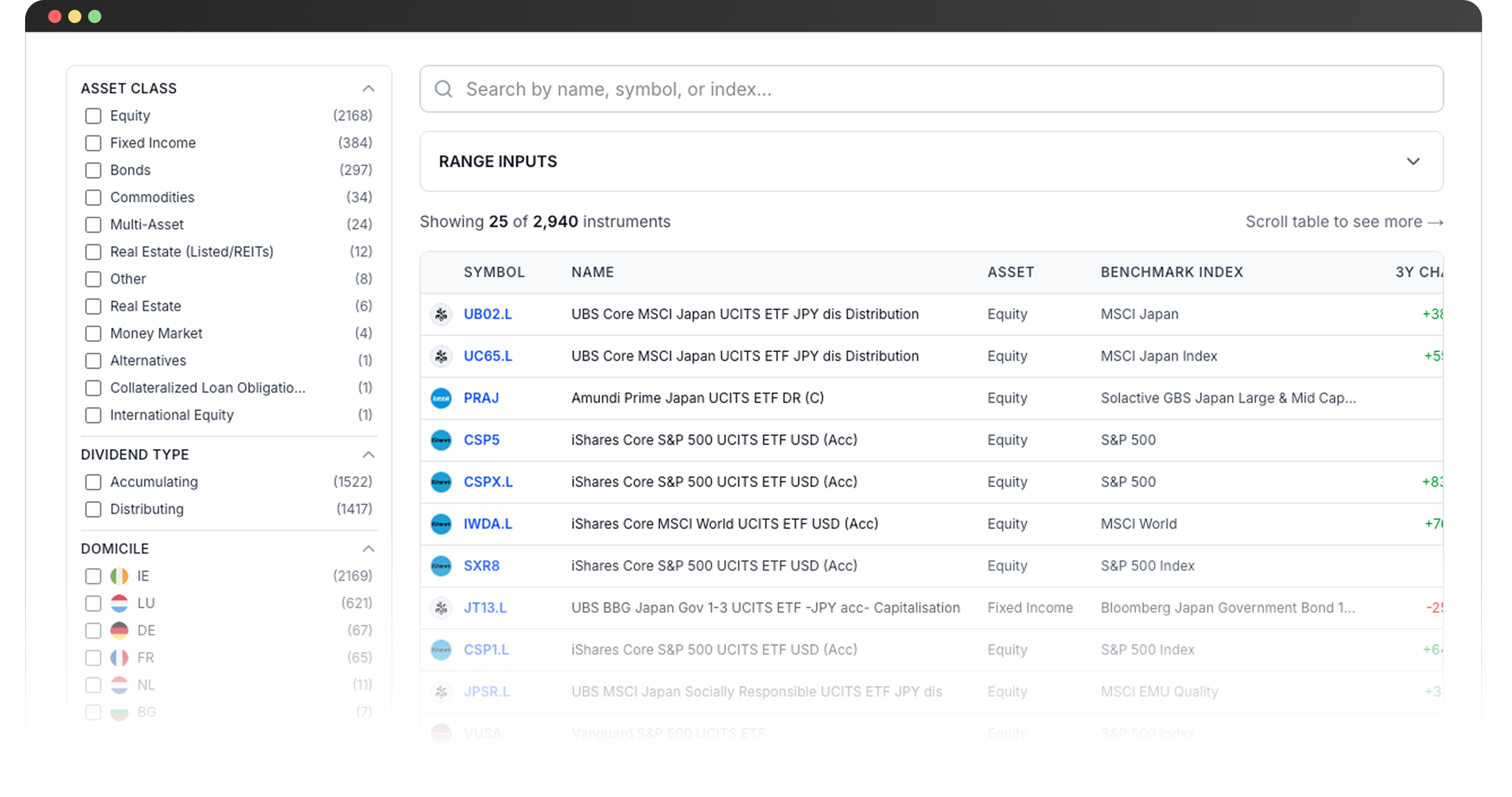Image resolution: width=1512 pixels, height=797 pixels.
Task: Click the search magnifier icon
Action: click(x=443, y=89)
